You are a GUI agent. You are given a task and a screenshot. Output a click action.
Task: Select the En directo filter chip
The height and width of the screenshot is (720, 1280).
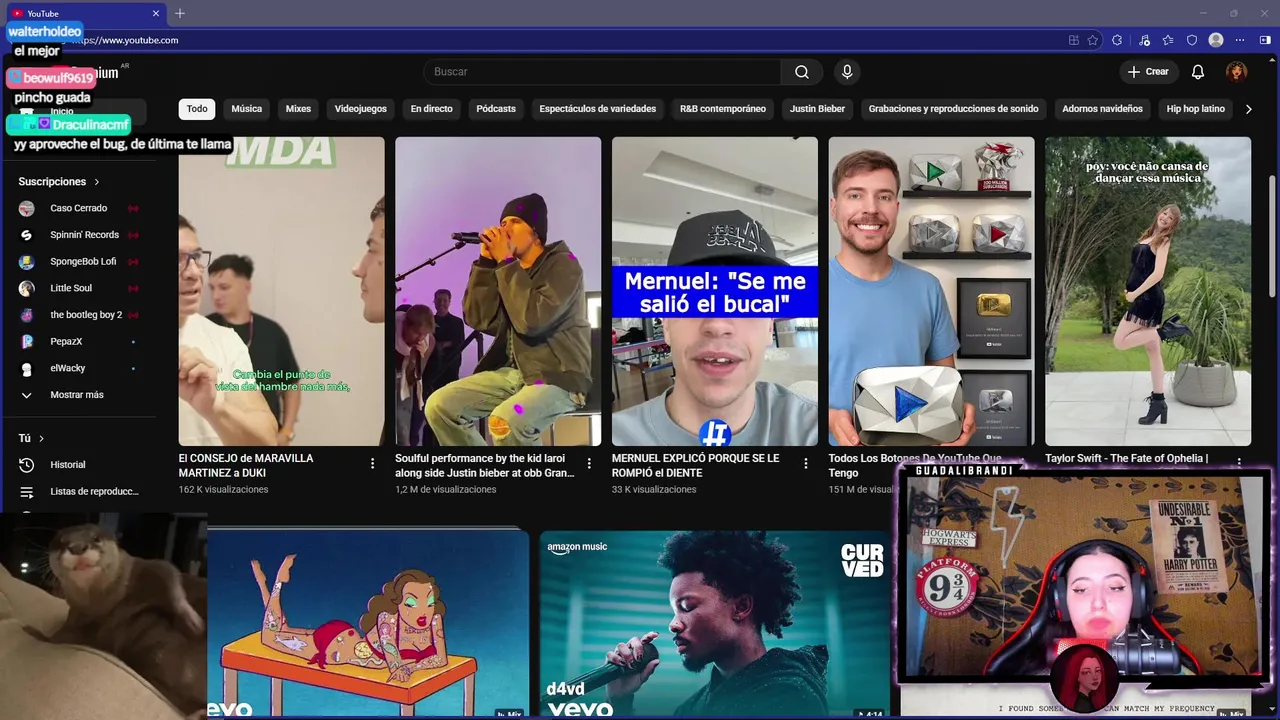click(x=432, y=109)
